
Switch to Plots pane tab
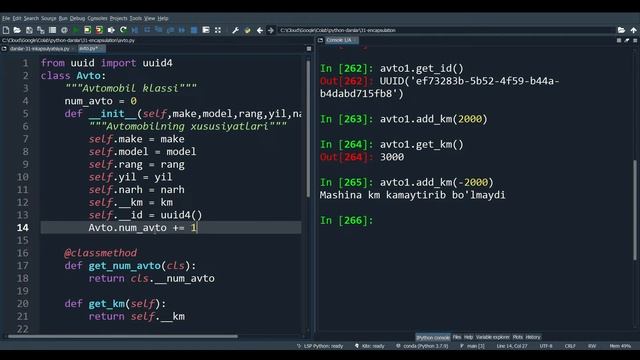click(518, 337)
